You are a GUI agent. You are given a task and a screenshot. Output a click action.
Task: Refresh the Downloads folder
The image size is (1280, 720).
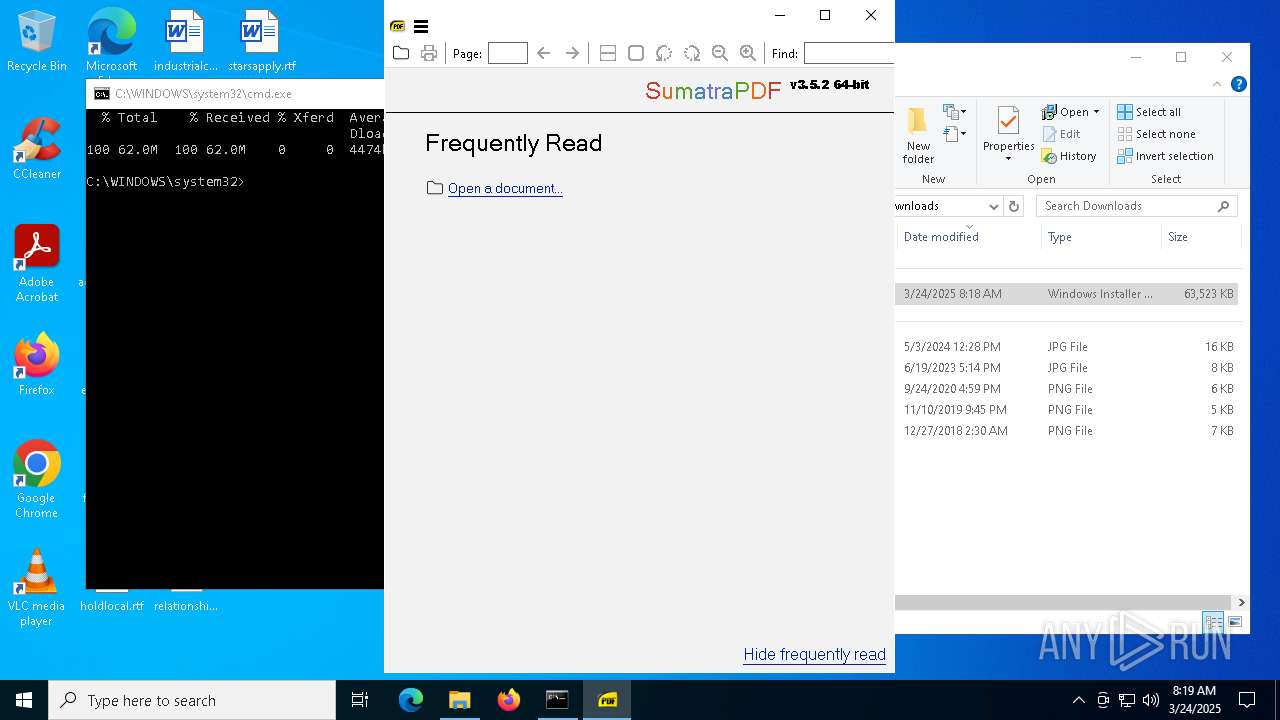point(1014,206)
